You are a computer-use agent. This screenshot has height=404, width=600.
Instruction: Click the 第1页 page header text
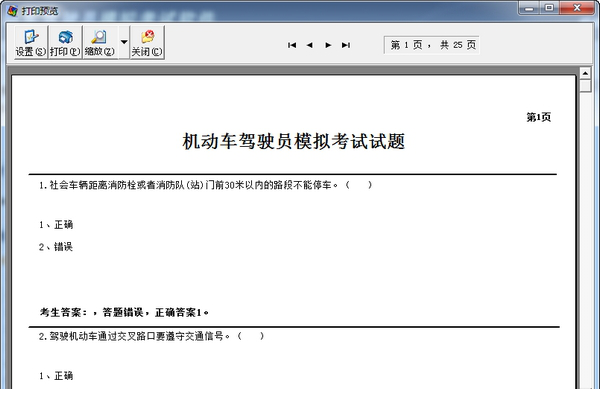538,117
